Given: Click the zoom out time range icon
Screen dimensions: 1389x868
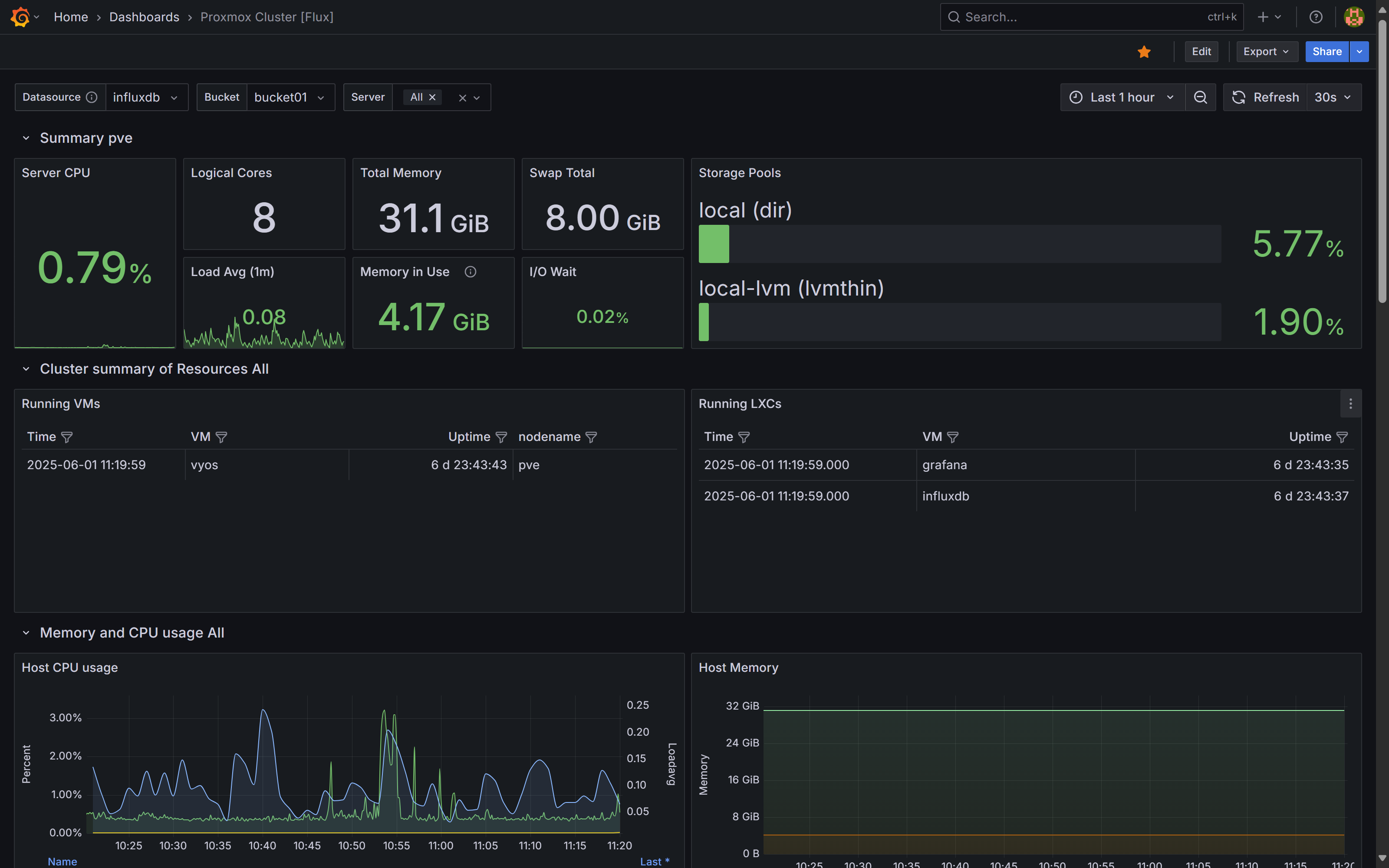Looking at the screenshot, I should [1200, 97].
